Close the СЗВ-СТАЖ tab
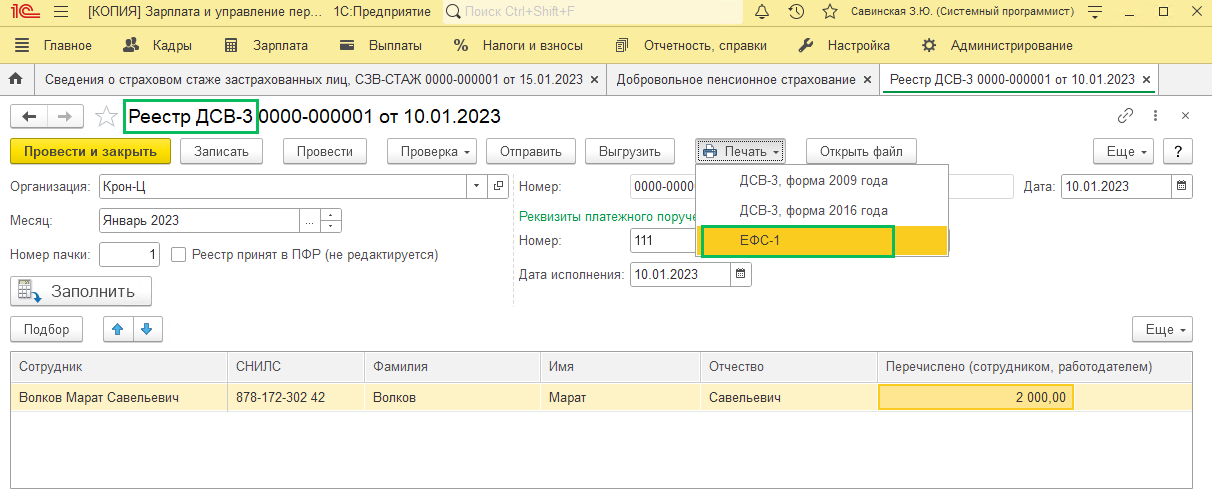The width and height of the screenshot is (1212, 496). point(595,79)
